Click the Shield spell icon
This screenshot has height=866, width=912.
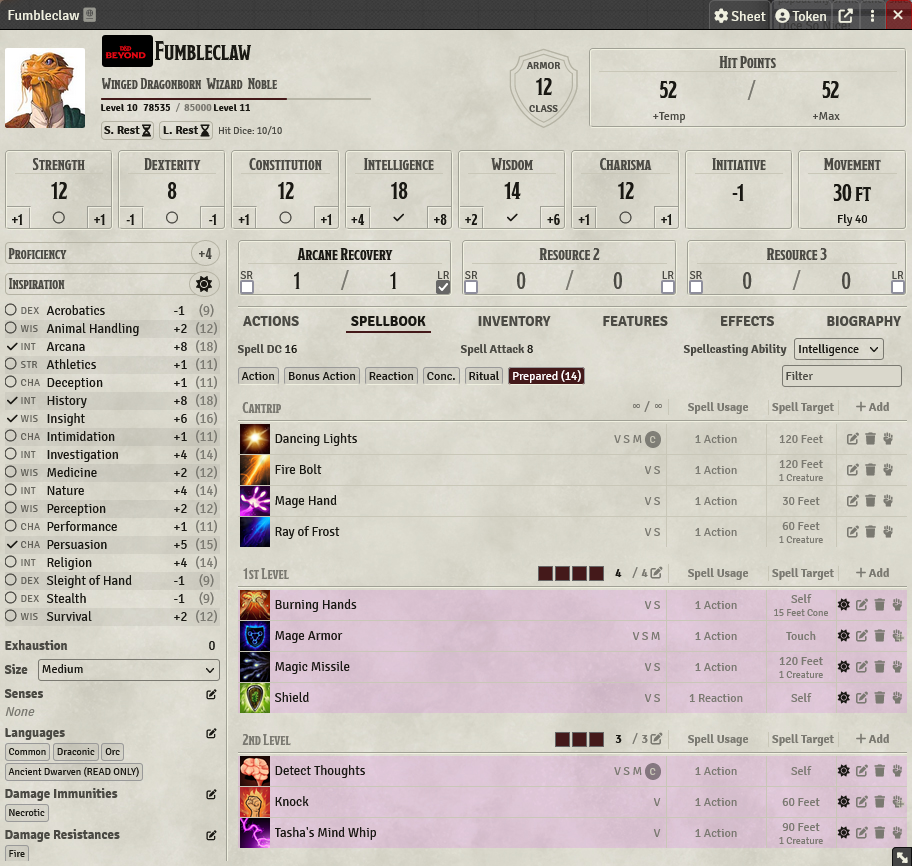pyautogui.click(x=255, y=697)
